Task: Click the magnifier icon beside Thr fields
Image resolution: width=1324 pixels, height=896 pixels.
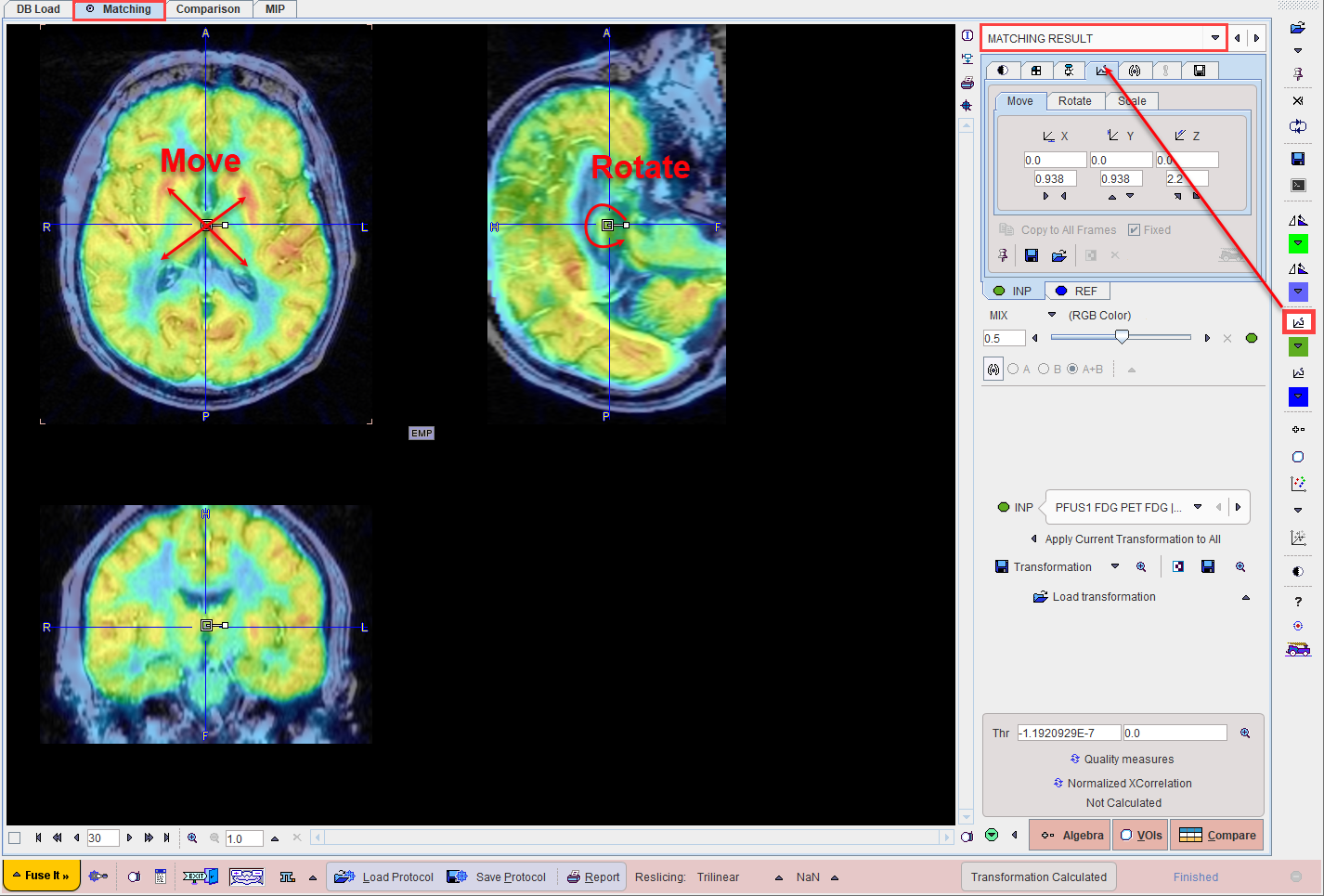Action: pyautogui.click(x=1245, y=733)
